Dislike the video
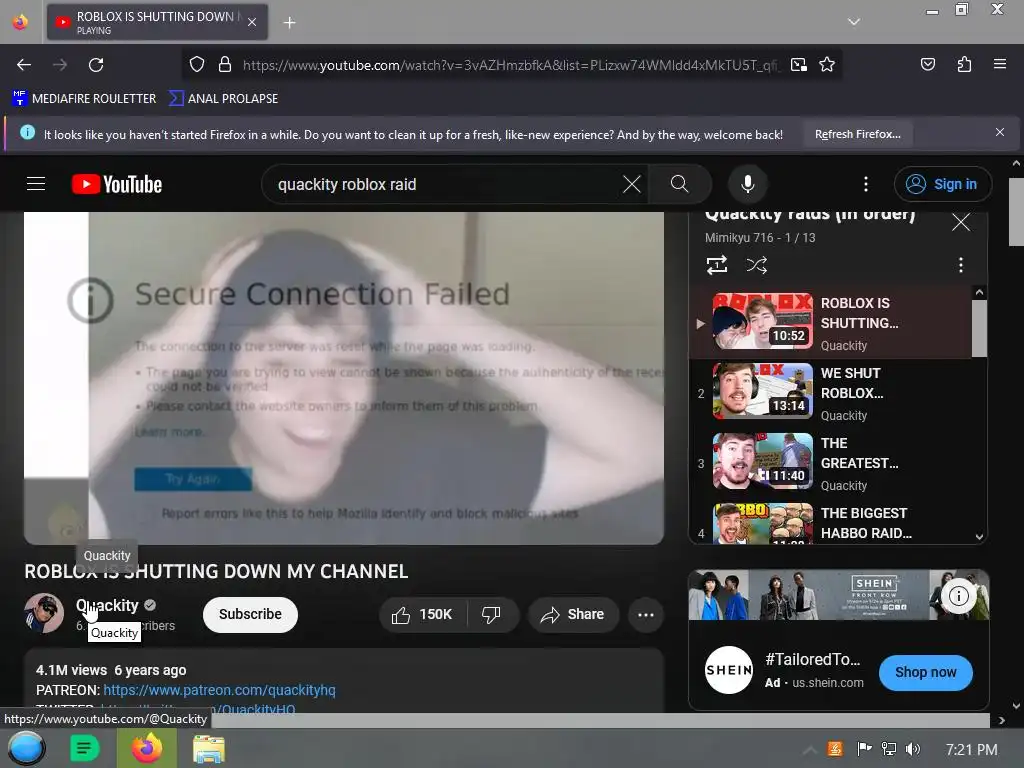Image resolution: width=1024 pixels, height=768 pixels. pyautogui.click(x=491, y=615)
